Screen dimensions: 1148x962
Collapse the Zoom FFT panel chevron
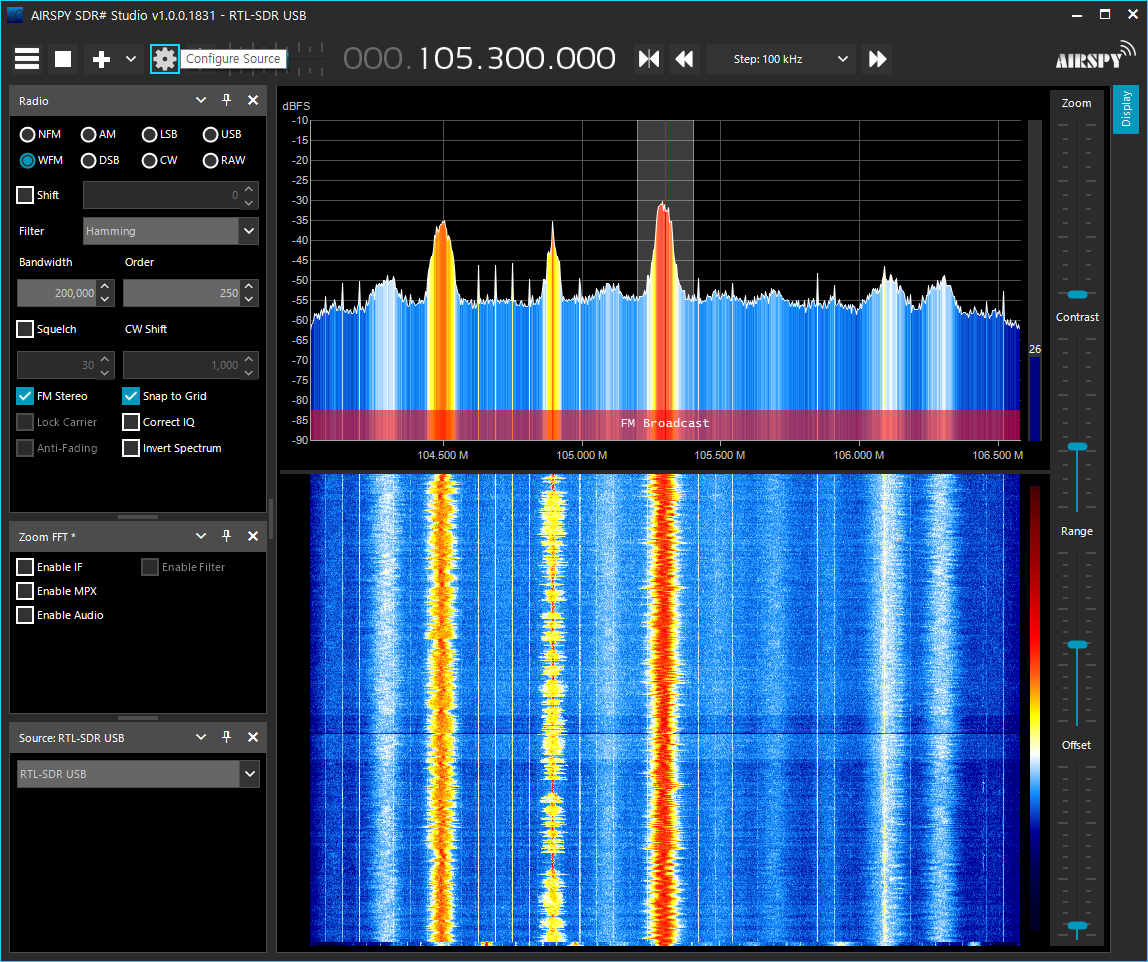click(201, 537)
